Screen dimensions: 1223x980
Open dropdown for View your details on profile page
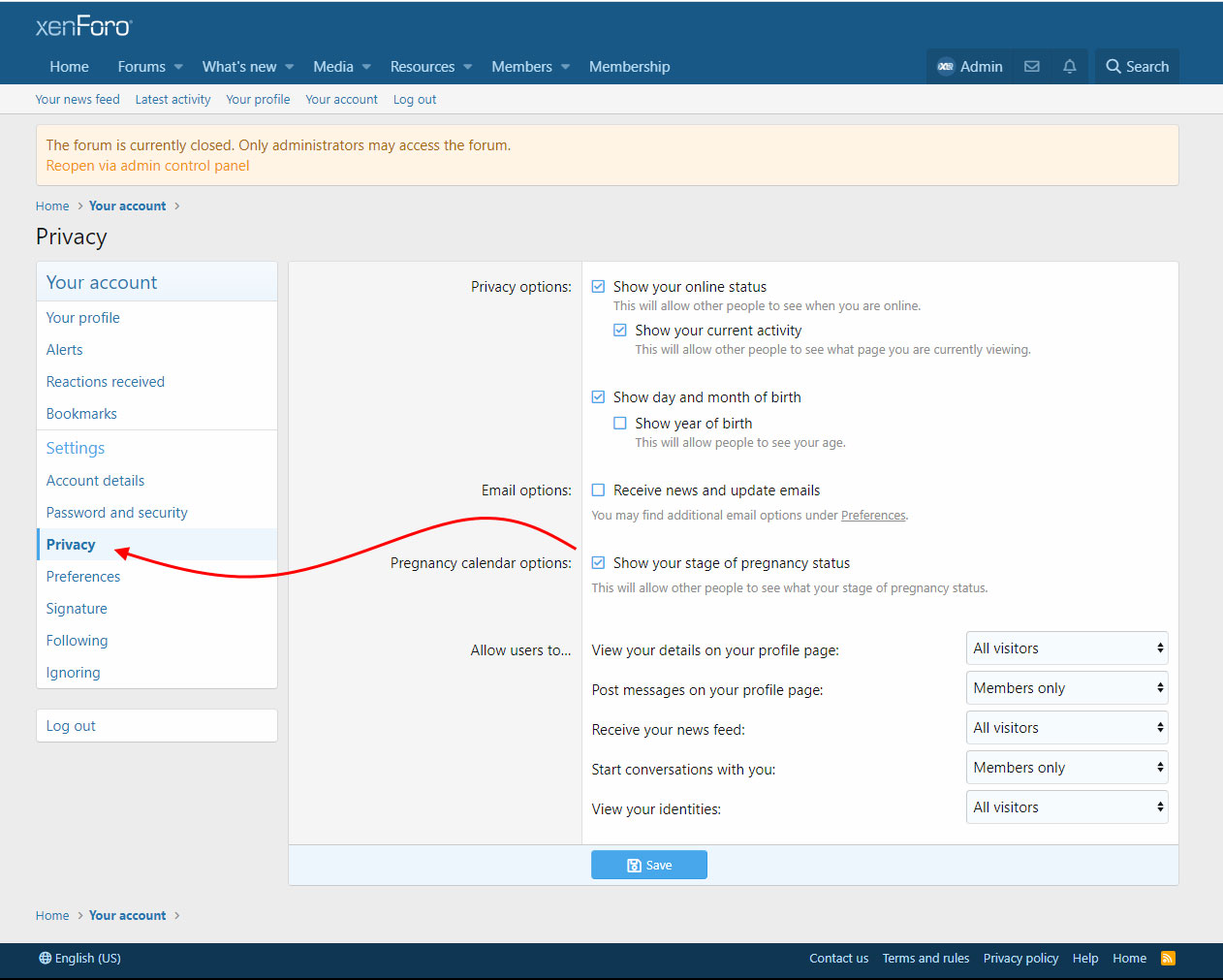(x=1067, y=648)
